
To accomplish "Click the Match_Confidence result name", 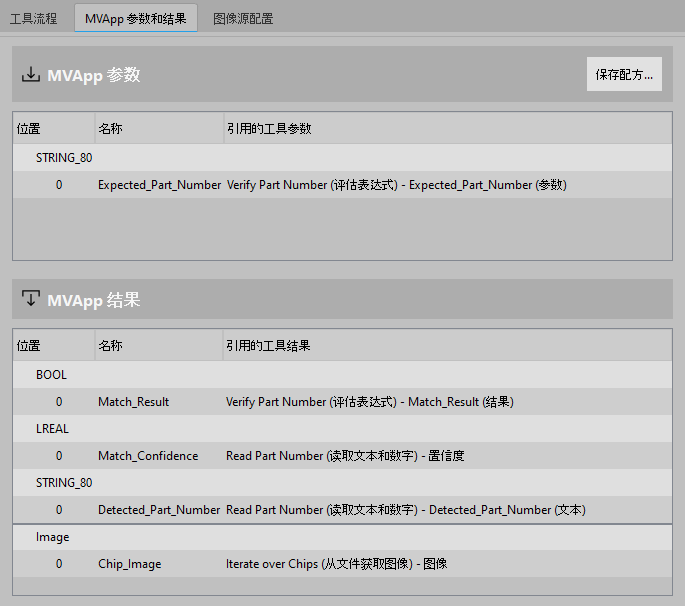I will [148, 456].
